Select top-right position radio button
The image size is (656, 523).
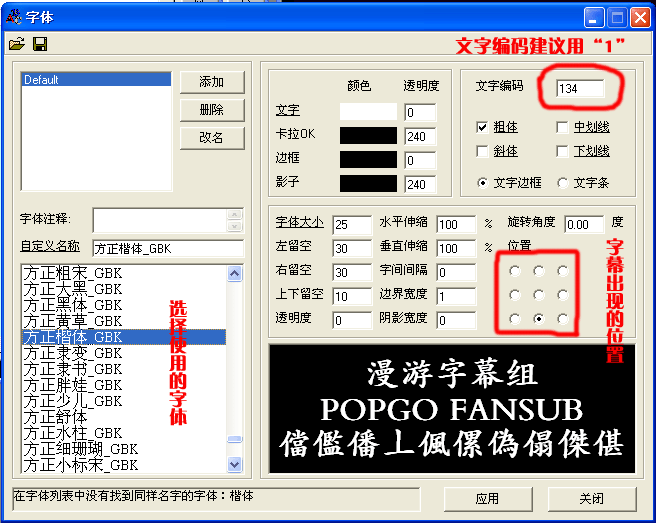coord(563,271)
